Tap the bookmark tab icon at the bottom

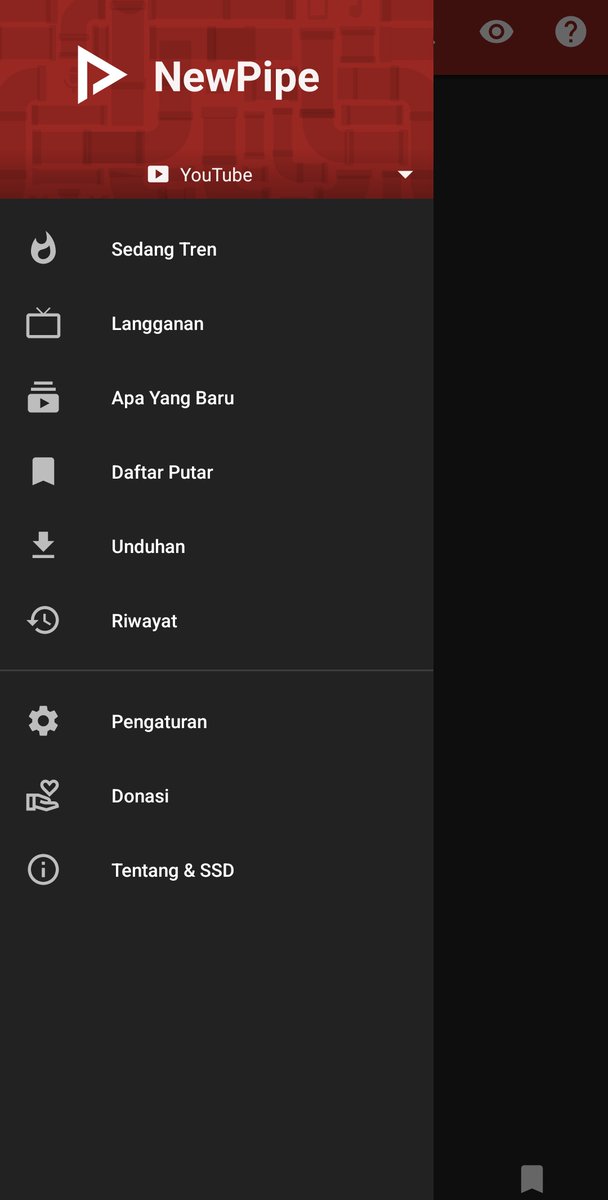pyautogui.click(x=532, y=1179)
